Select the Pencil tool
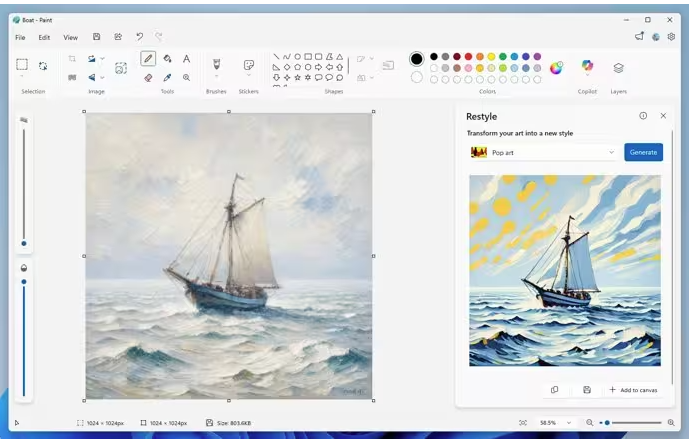Screen dimensions: 690x444 (x=148, y=59)
